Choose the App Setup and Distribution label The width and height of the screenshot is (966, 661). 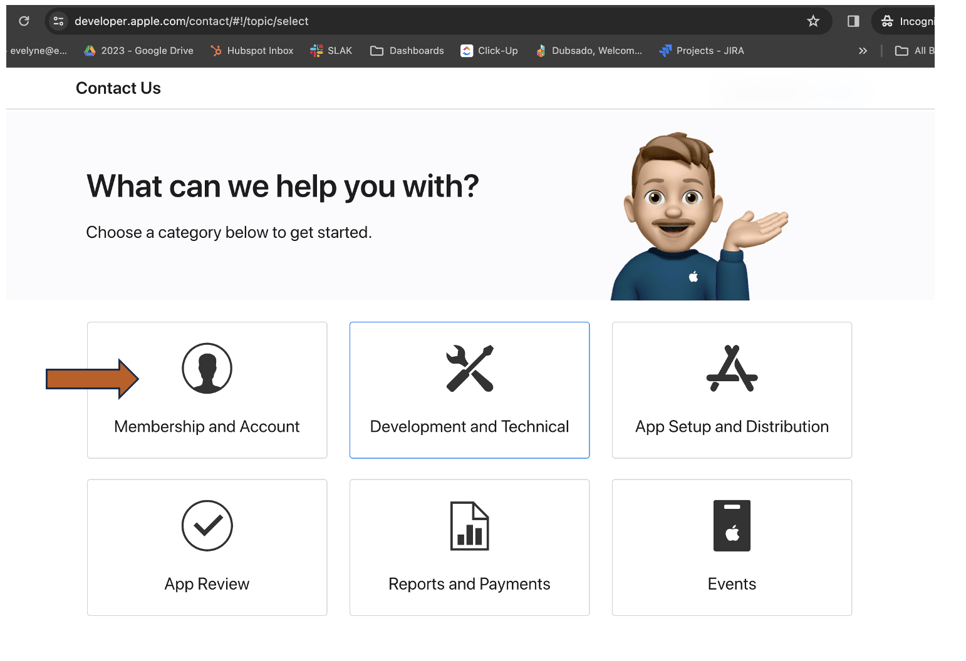pyautogui.click(x=731, y=427)
